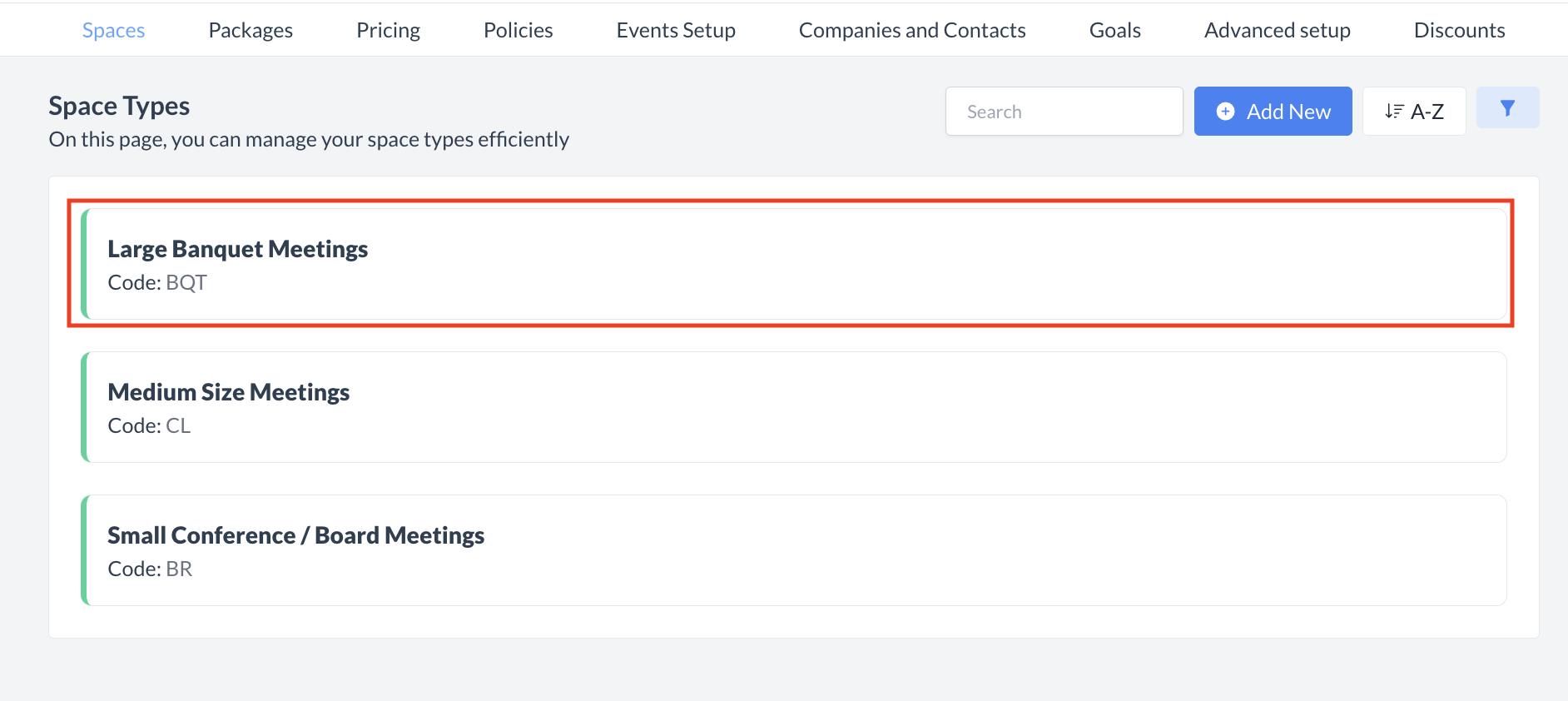1568x701 pixels.
Task: Click the blue filter funnel icon
Action: tap(1507, 108)
